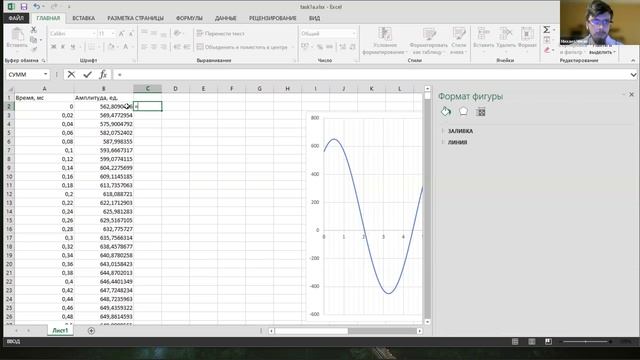Screen dimensions: 640x360
Task: Switch to Normal view in the status bar
Action: pyautogui.click(x=515, y=341)
